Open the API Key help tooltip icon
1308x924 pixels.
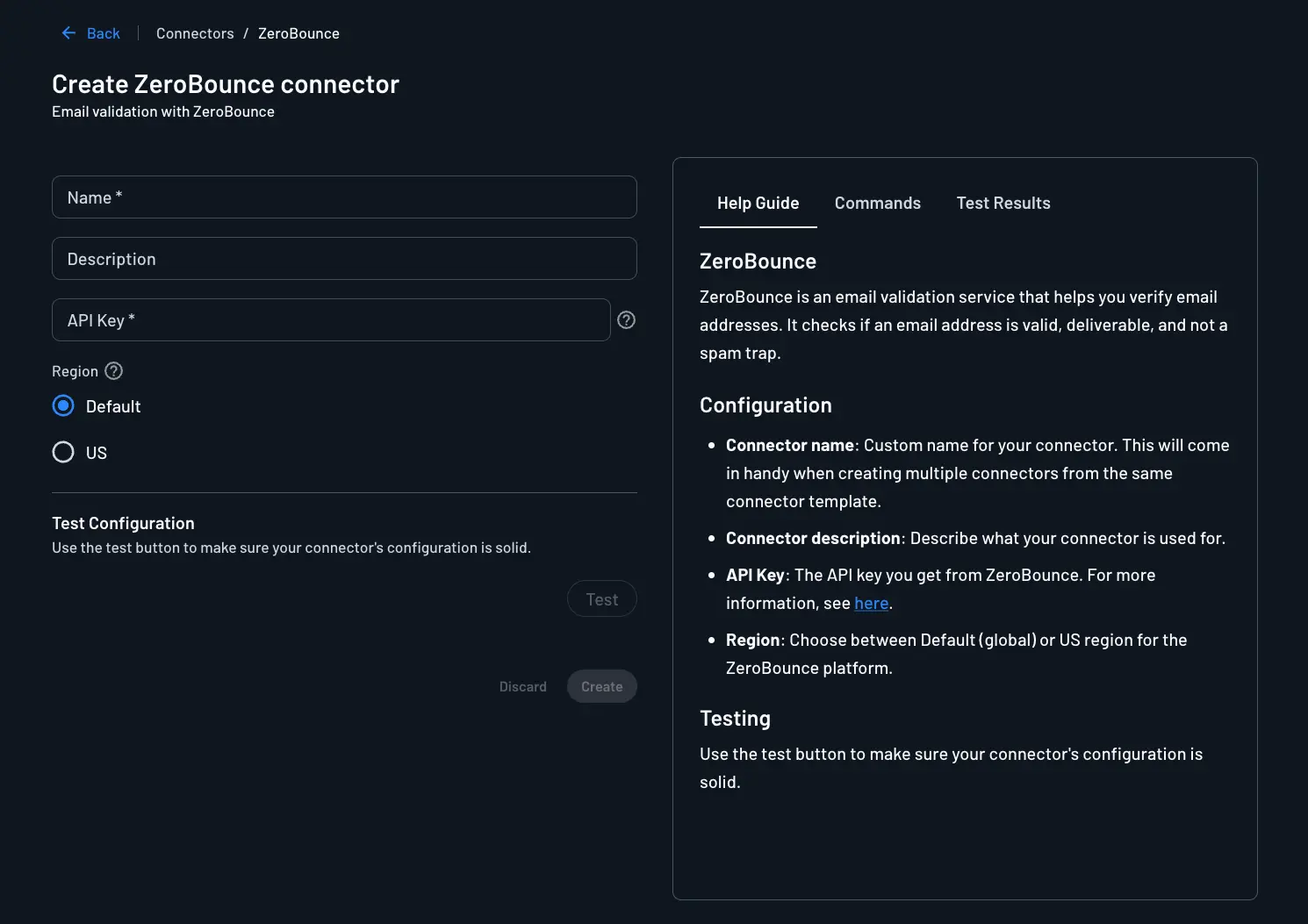point(626,320)
